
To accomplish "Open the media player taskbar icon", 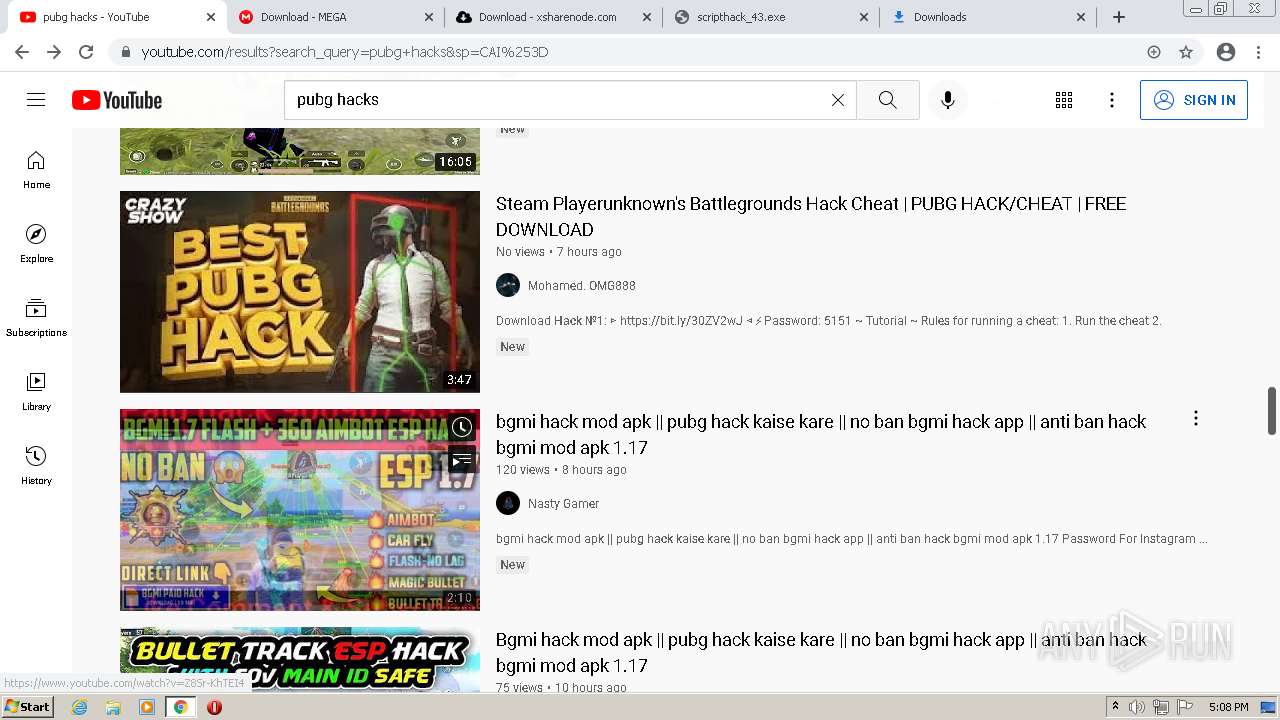I will (x=147, y=707).
